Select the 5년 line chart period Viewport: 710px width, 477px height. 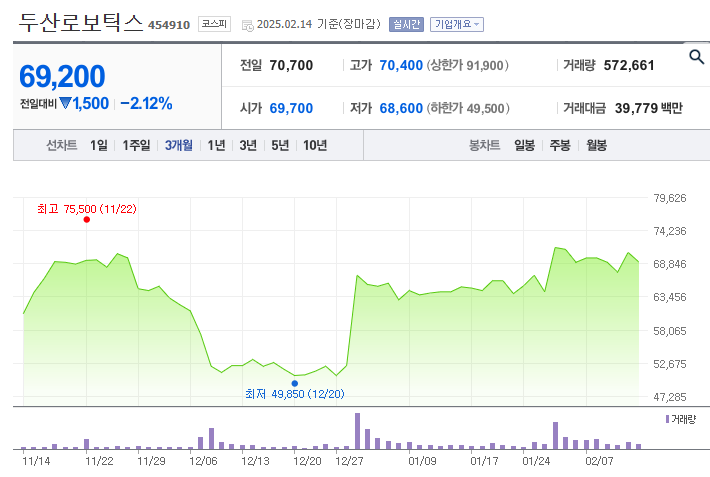point(280,145)
